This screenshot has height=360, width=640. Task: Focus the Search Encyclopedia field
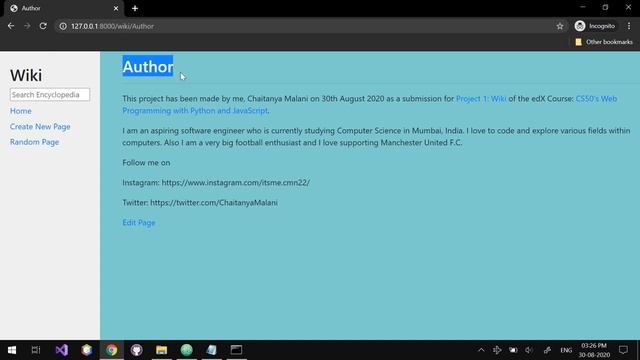pyautogui.click(x=50, y=95)
